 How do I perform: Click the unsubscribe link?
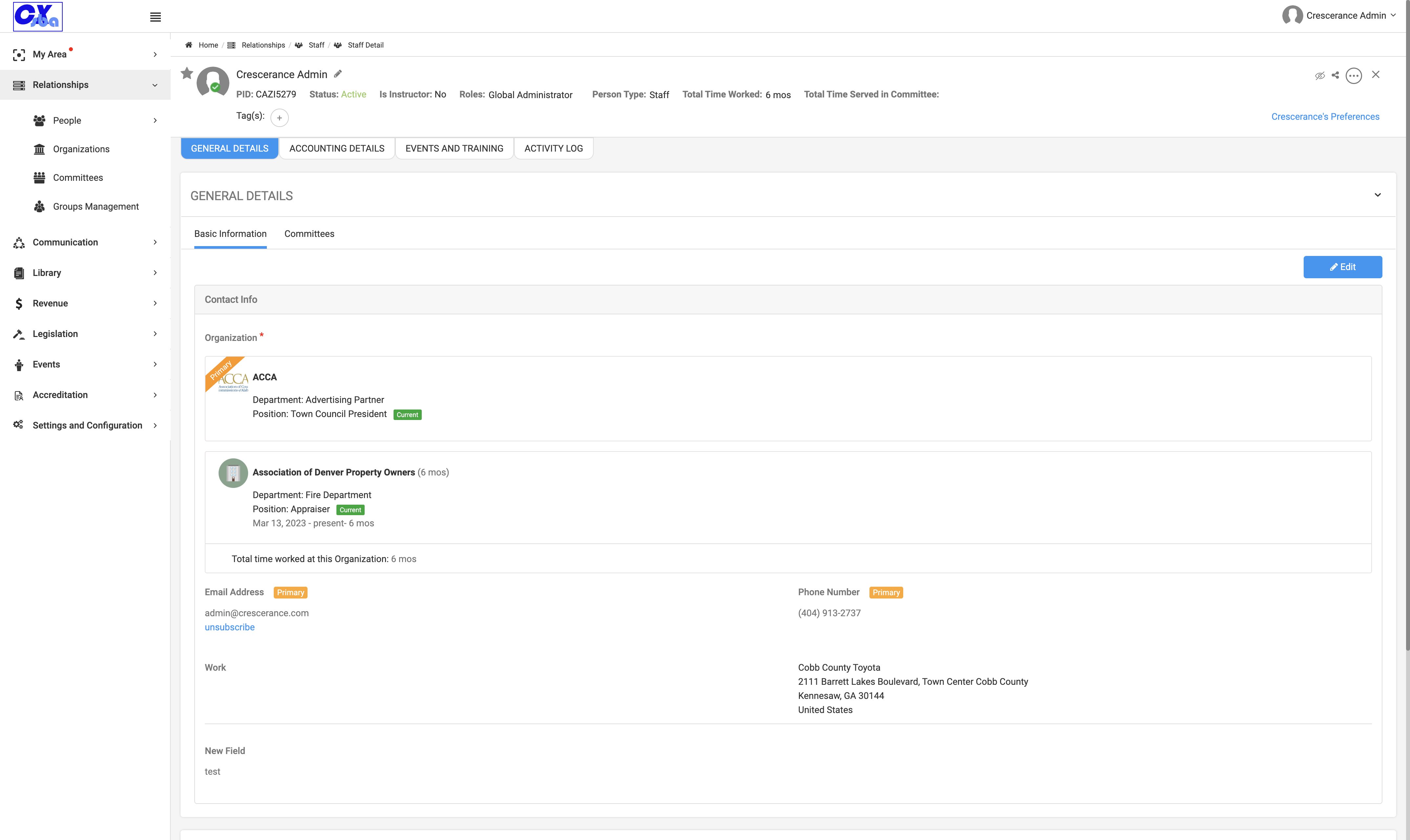229,627
